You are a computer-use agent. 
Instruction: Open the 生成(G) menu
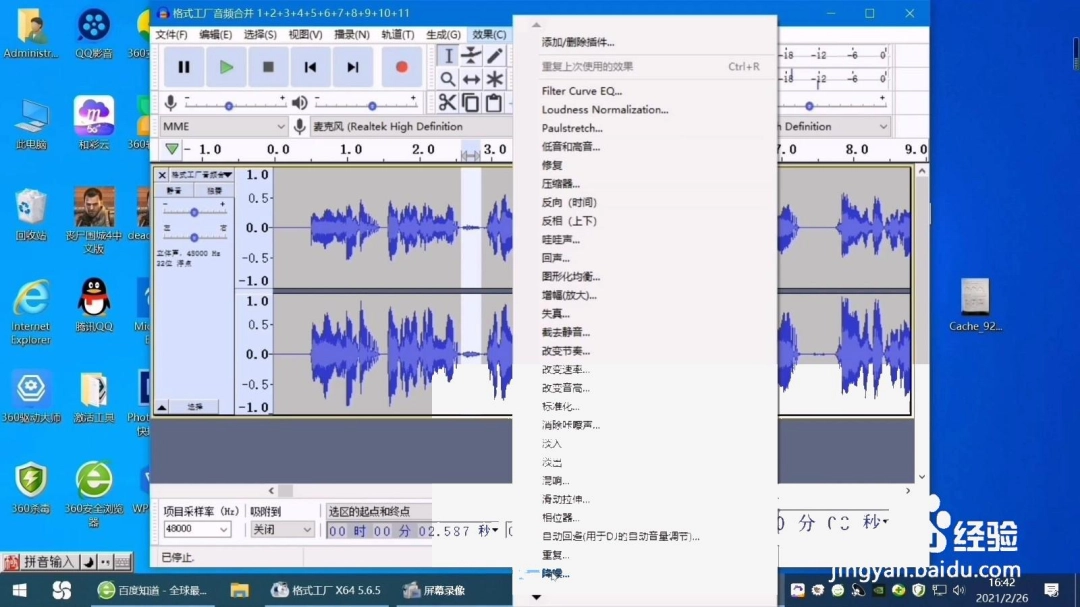443,34
